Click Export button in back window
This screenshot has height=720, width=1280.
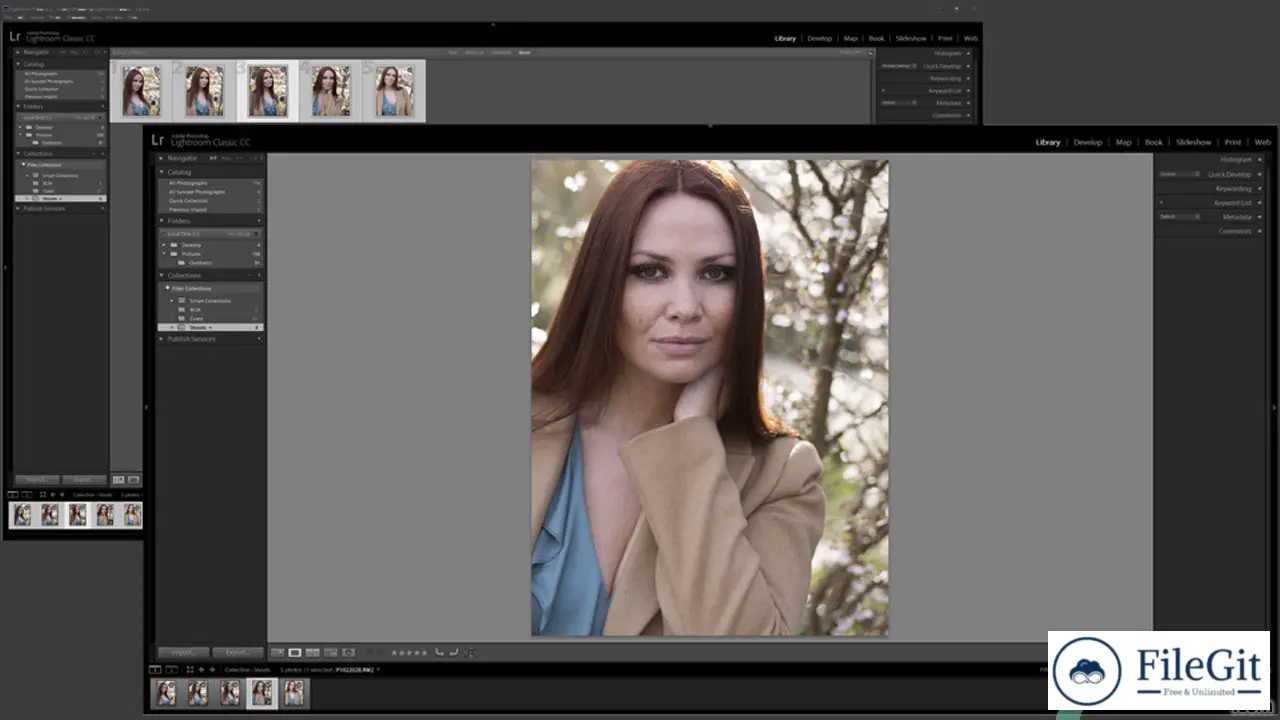(84, 480)
